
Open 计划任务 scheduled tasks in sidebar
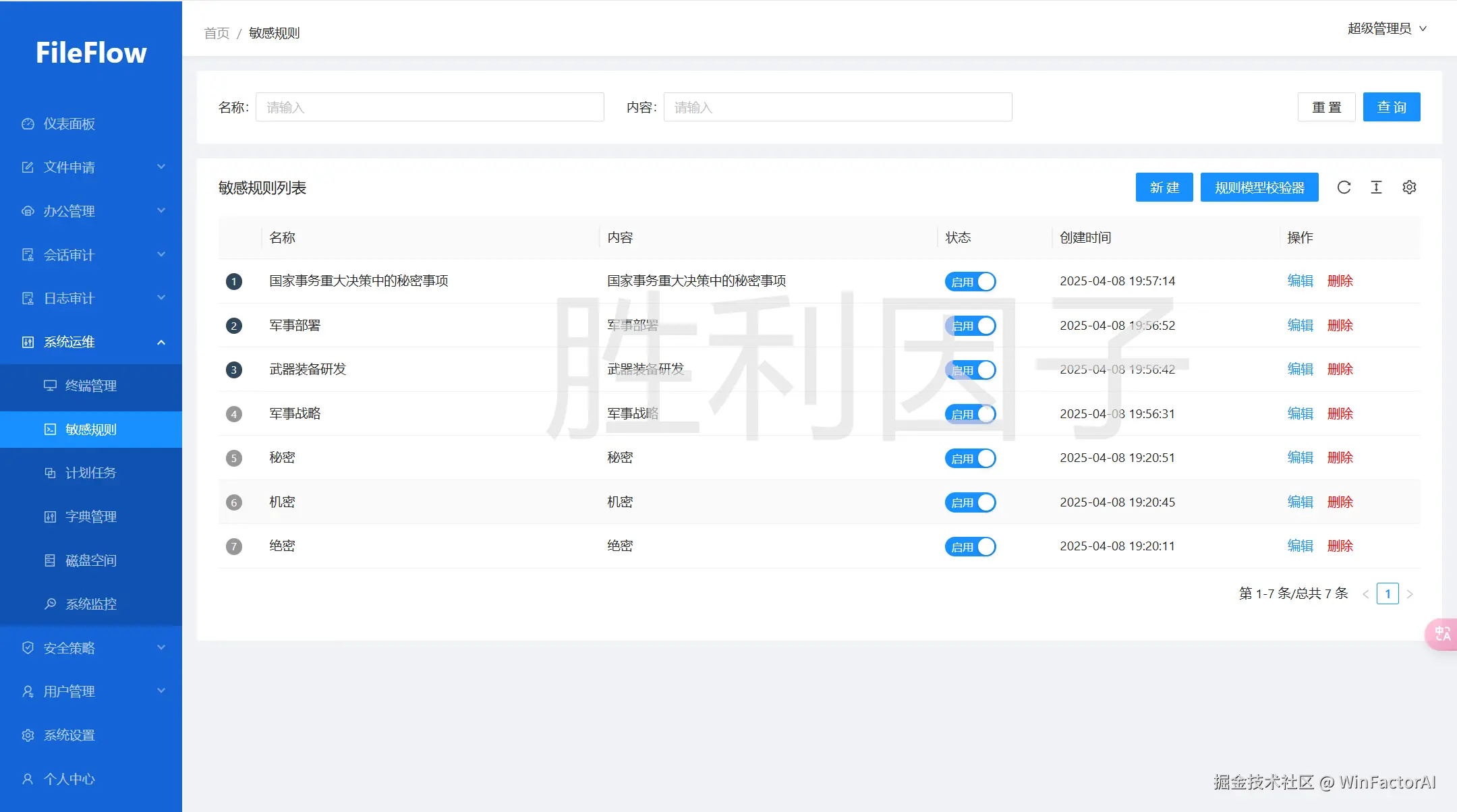[x=90, y=473]
